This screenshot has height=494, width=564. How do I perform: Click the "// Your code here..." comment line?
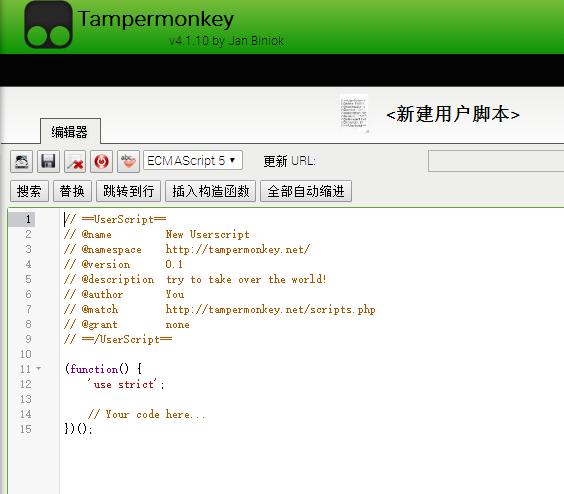[147, 414]
